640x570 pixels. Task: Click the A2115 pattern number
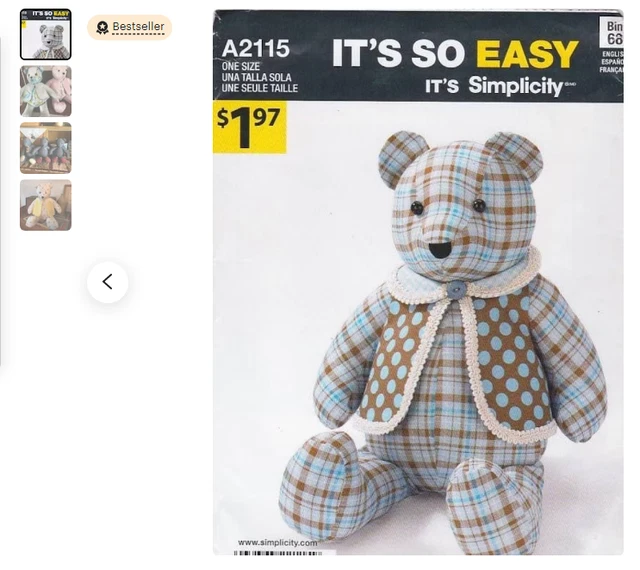[256, 49]
